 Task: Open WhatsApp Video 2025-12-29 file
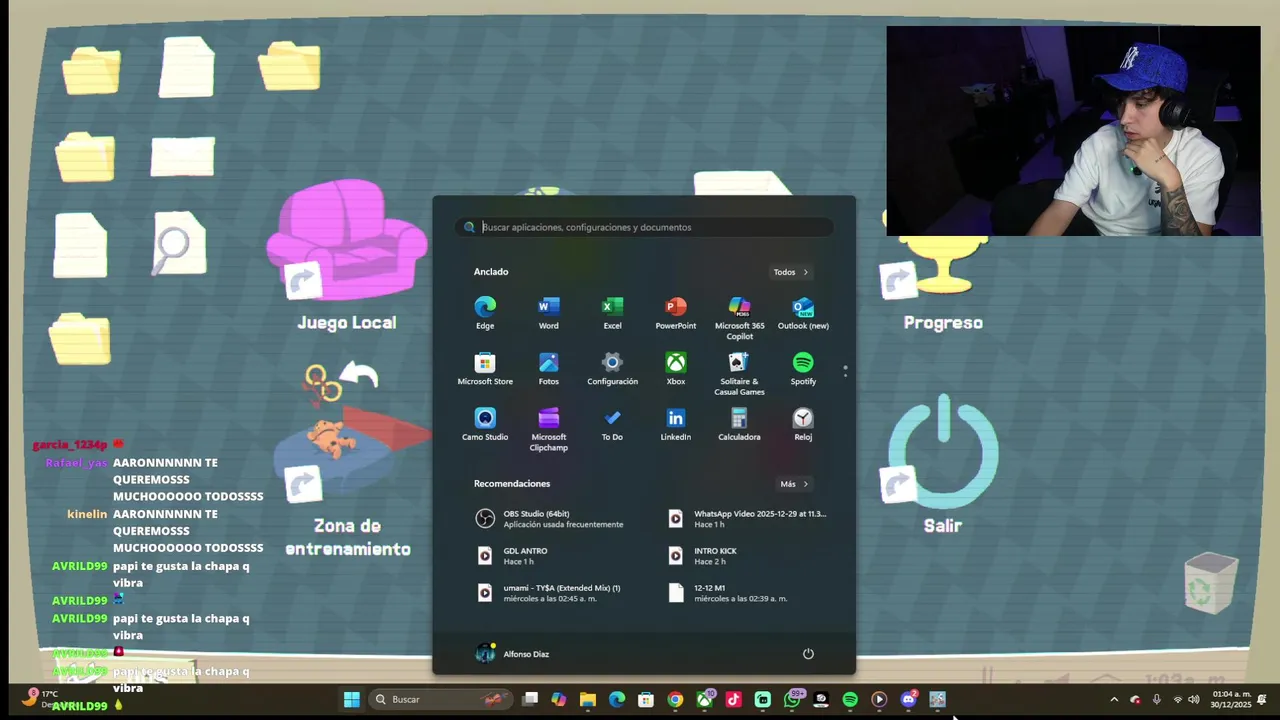[750, 519]
